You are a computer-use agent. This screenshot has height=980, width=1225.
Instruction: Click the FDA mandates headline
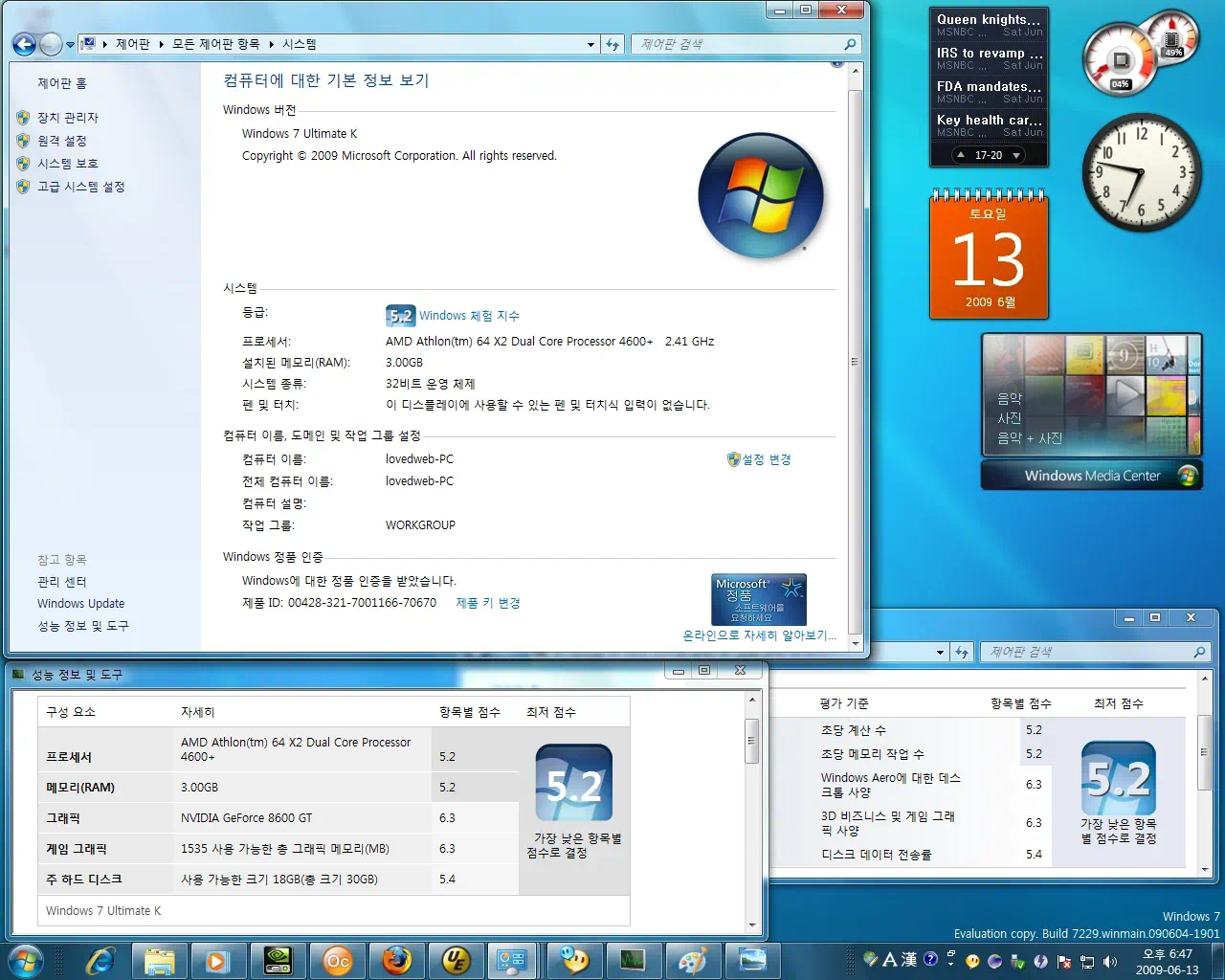[989, 86]
